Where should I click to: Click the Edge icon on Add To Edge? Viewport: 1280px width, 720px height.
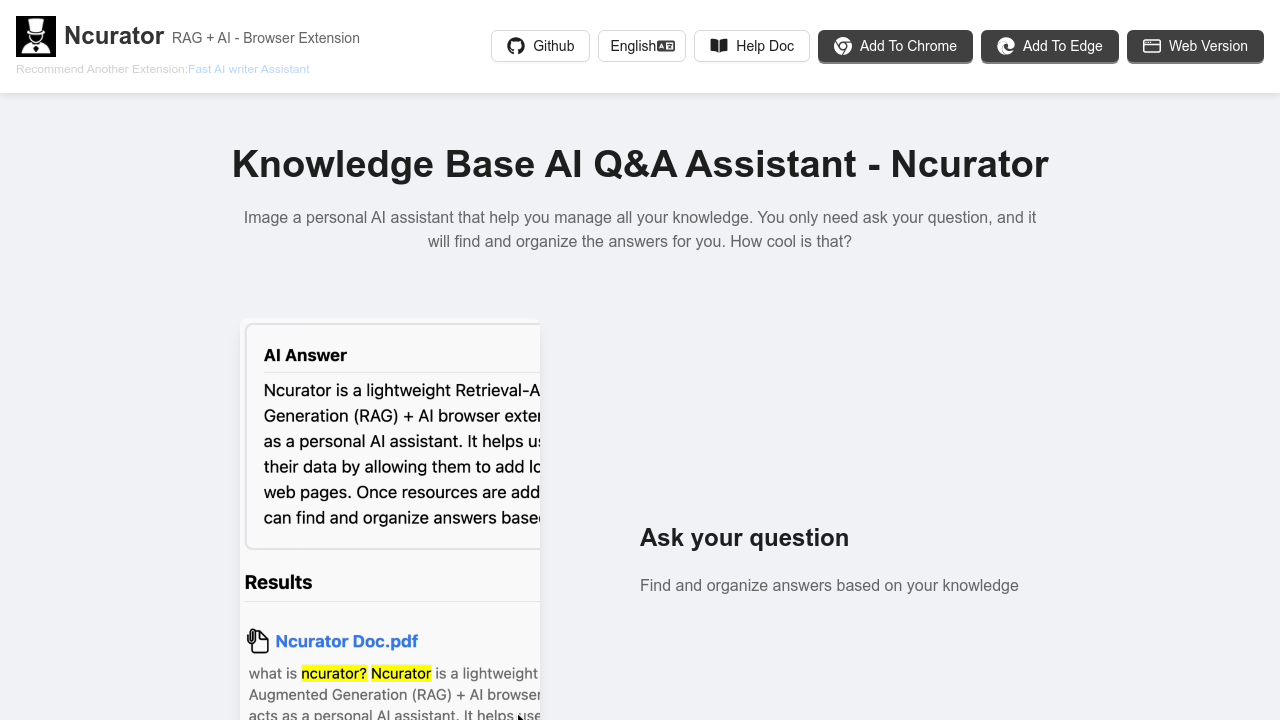pyautogui.click(x=1007, y=46)
